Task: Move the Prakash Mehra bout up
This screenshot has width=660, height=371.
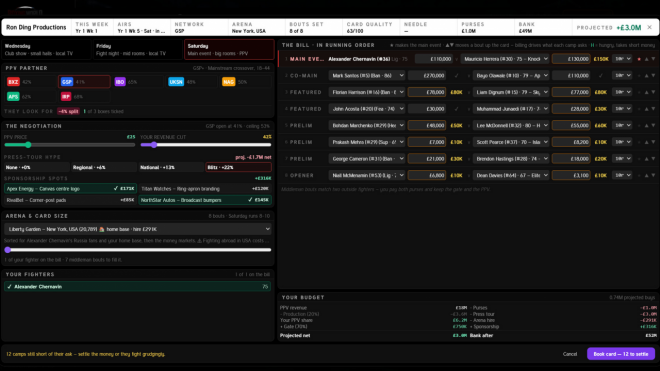Action: click(647, 142)
